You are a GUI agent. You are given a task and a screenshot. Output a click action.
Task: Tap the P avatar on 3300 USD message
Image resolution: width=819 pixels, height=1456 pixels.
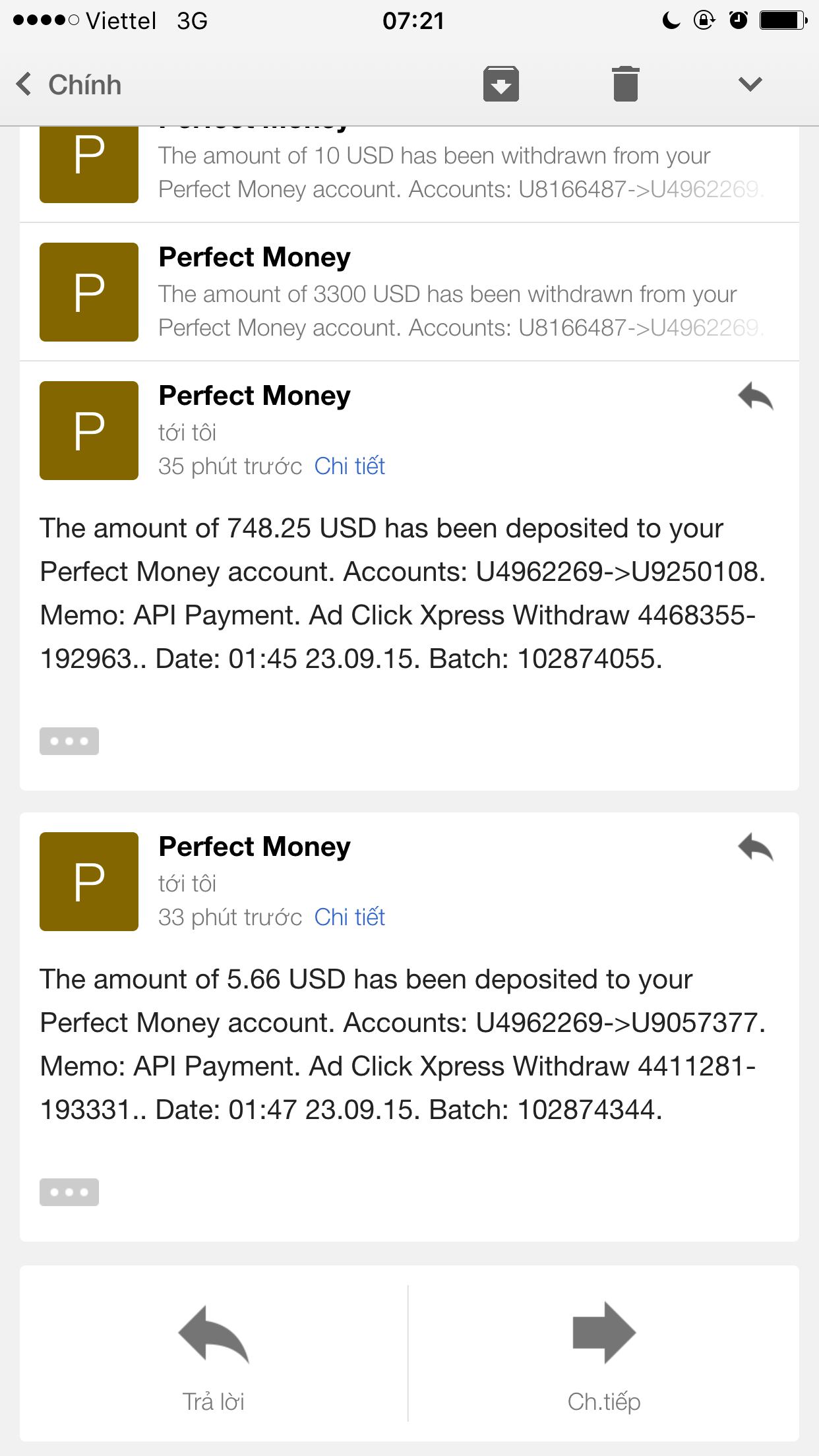[89, 292]
